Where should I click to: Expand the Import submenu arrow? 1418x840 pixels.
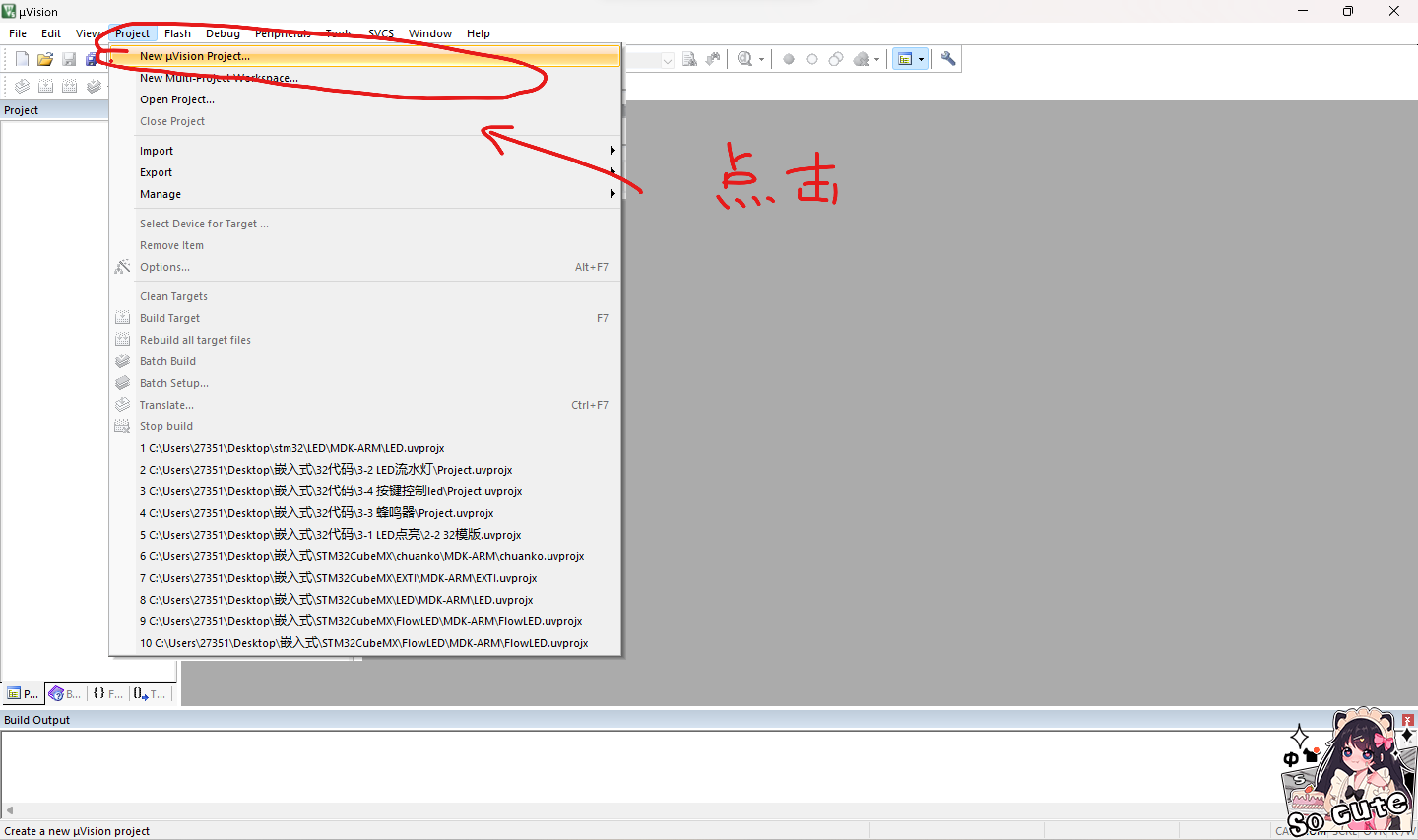pyautogui.click(x=612, y=151)
